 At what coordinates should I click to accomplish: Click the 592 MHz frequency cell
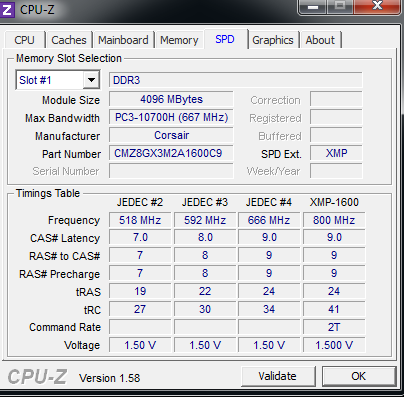point(205,220)
